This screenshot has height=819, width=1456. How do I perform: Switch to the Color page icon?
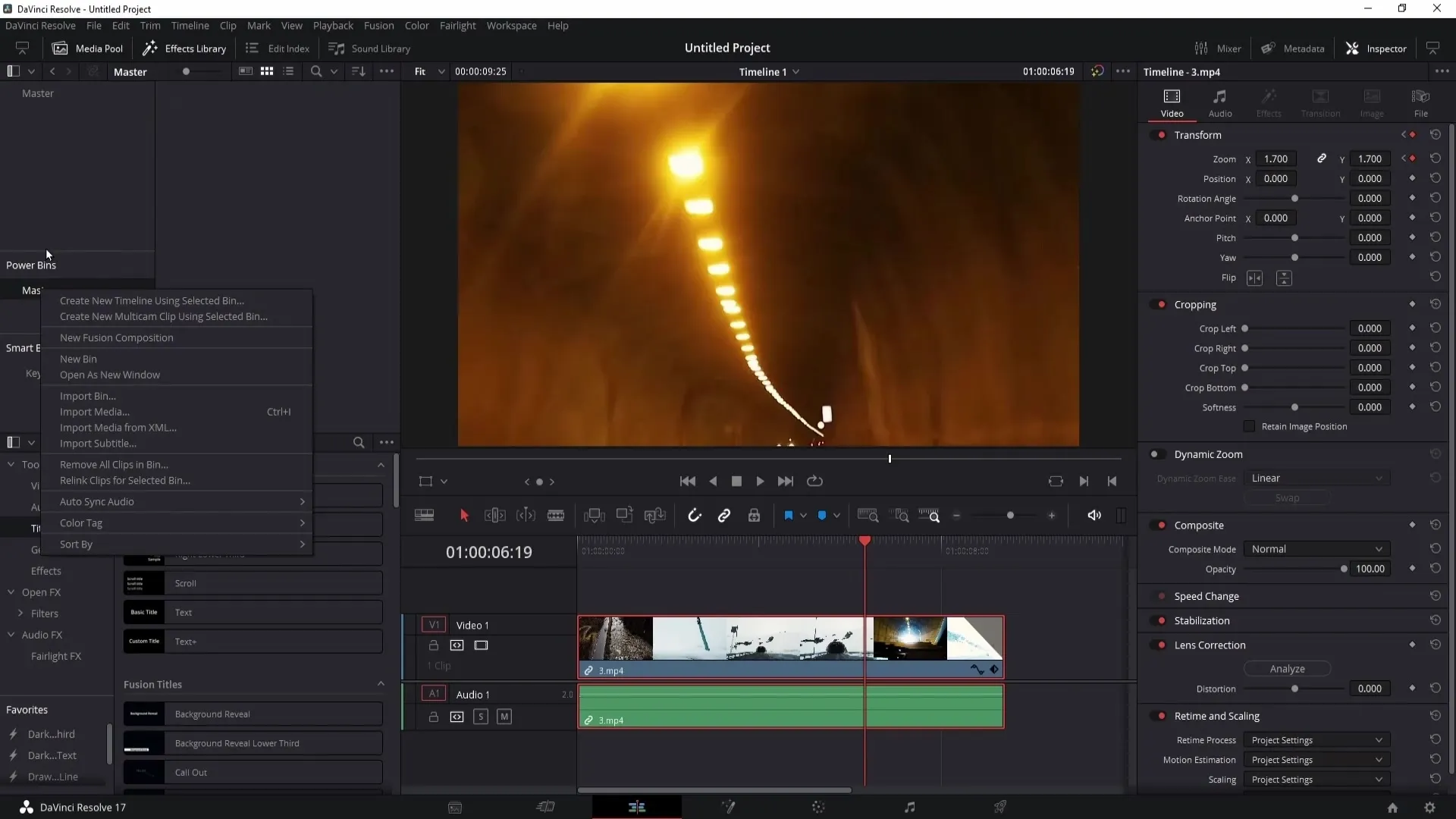click(818, 808)
